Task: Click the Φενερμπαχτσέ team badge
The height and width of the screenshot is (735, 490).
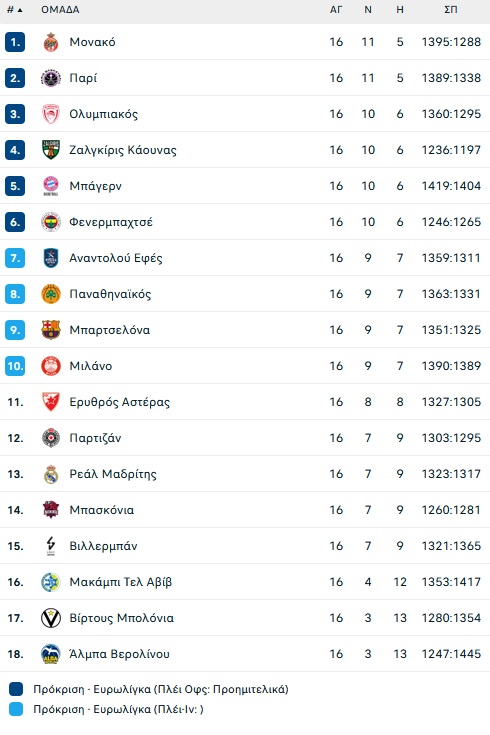Action: tap(51, 222)
